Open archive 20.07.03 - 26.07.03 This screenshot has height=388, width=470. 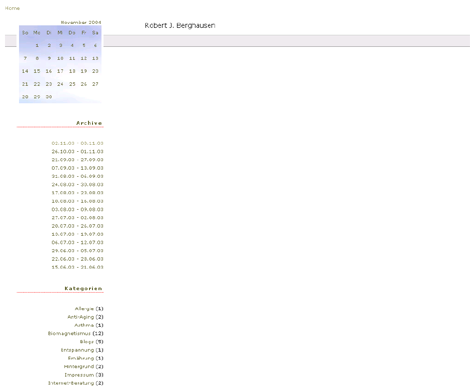pyautogui.click(x=77, y=226)
